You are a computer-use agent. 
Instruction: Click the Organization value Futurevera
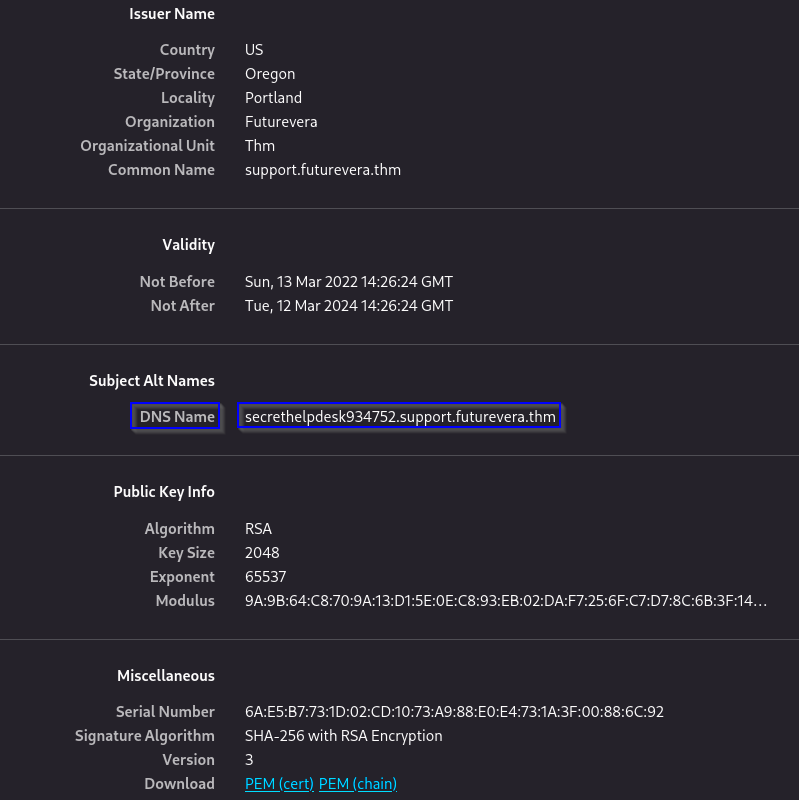click(281, 122)
